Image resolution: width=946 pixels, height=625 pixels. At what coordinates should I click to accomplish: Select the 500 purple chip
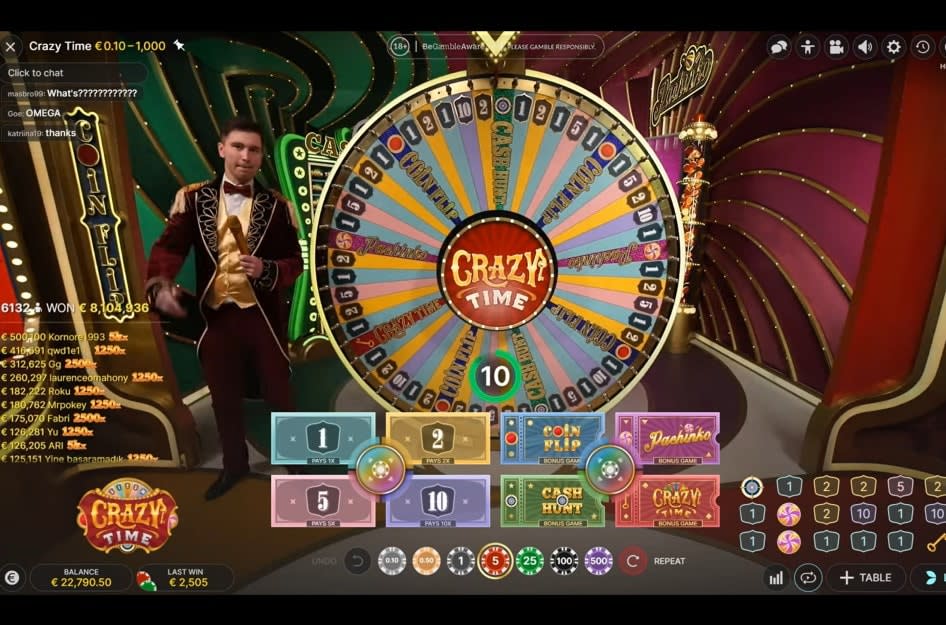598,561
